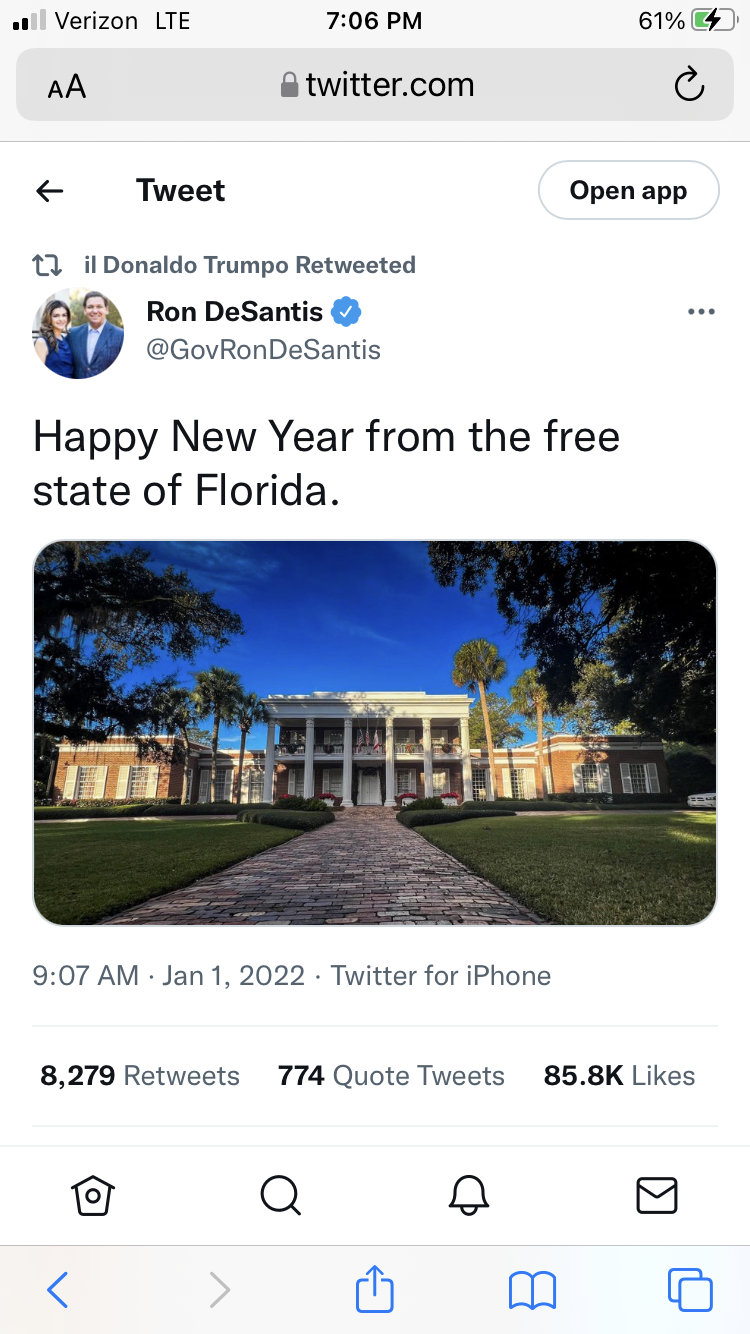The width and height of the screenshot is (750, 1334).
Task: Tap the Twitter home icon
Action: point(93,1194)
